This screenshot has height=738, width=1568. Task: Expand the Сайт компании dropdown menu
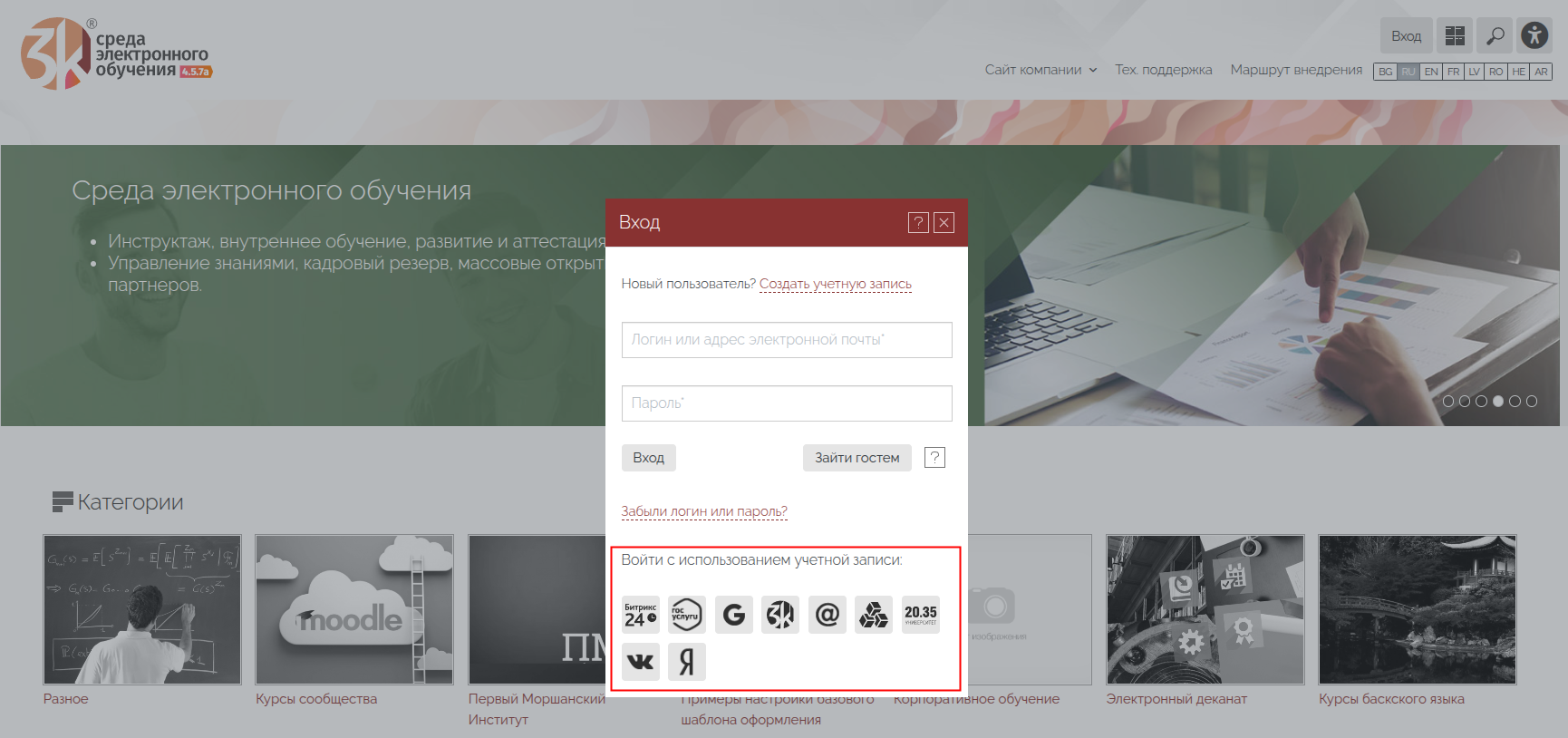(1040, 70)
